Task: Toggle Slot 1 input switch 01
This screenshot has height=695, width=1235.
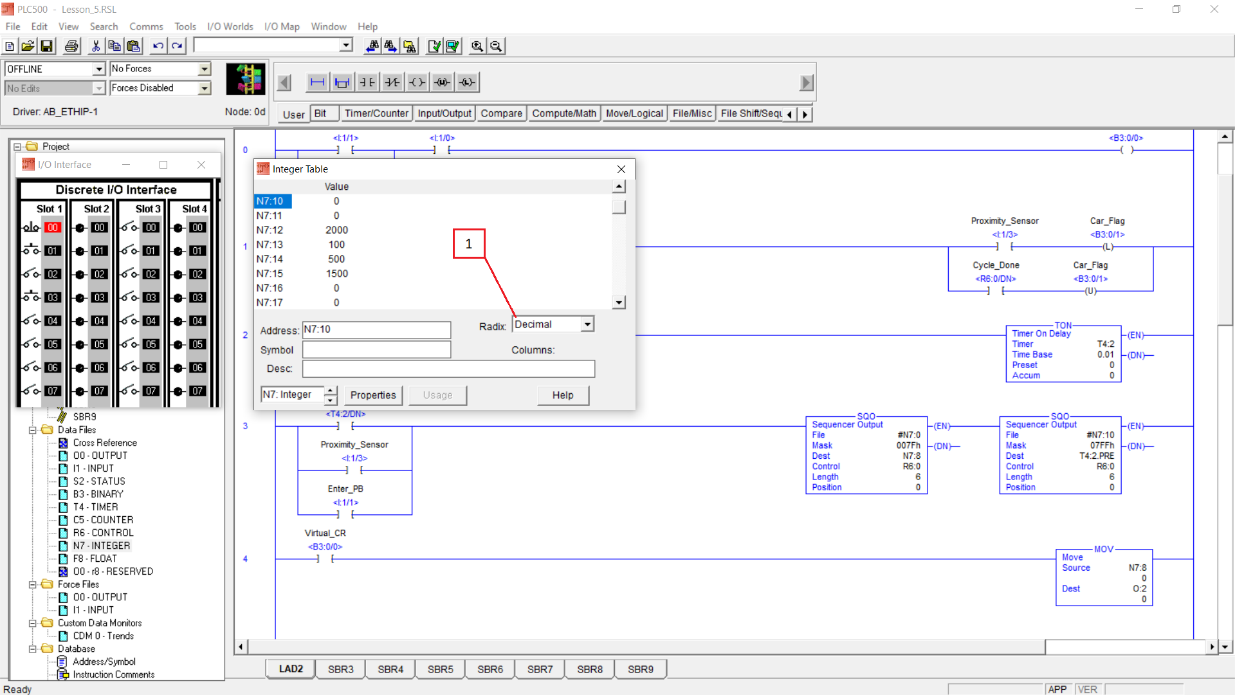Action: pyautogui.click(x=32, y=251)
